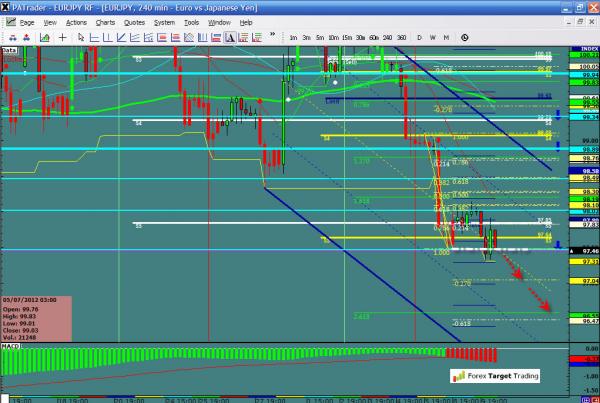The image size is (600, 403).
Task: Click the Weekly (W) timeframe button
Action: [433, 37]
